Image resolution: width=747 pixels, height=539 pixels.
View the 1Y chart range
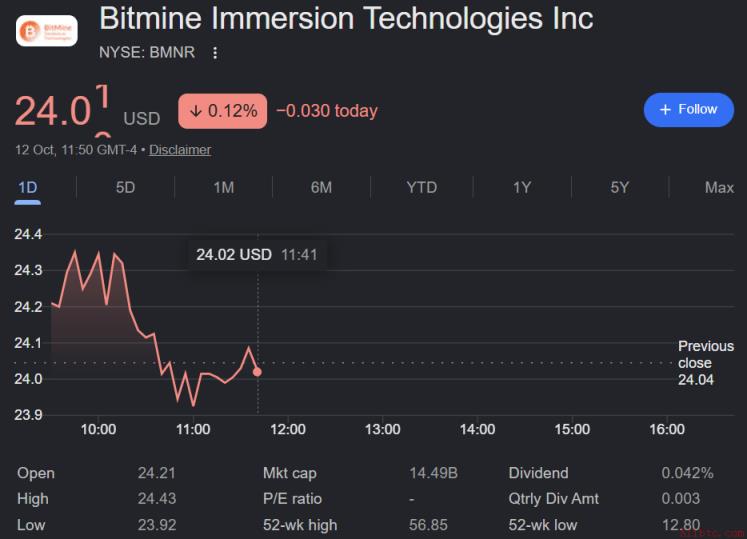(x=522, y=188)
